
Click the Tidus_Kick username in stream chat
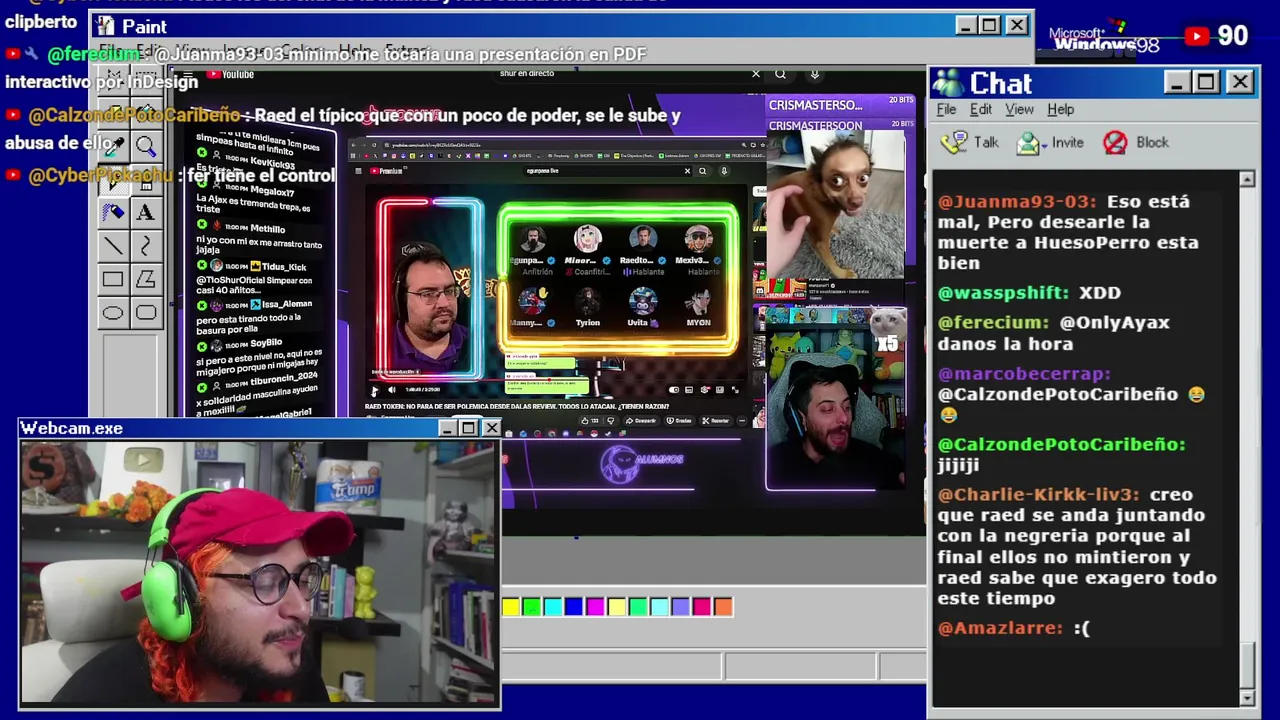click(x=285, y=267)
